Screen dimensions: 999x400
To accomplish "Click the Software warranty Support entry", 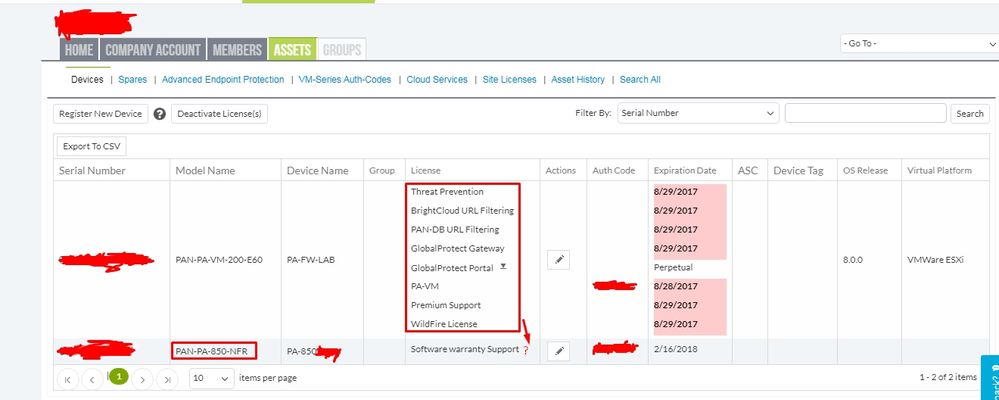I will coord(464,349).
